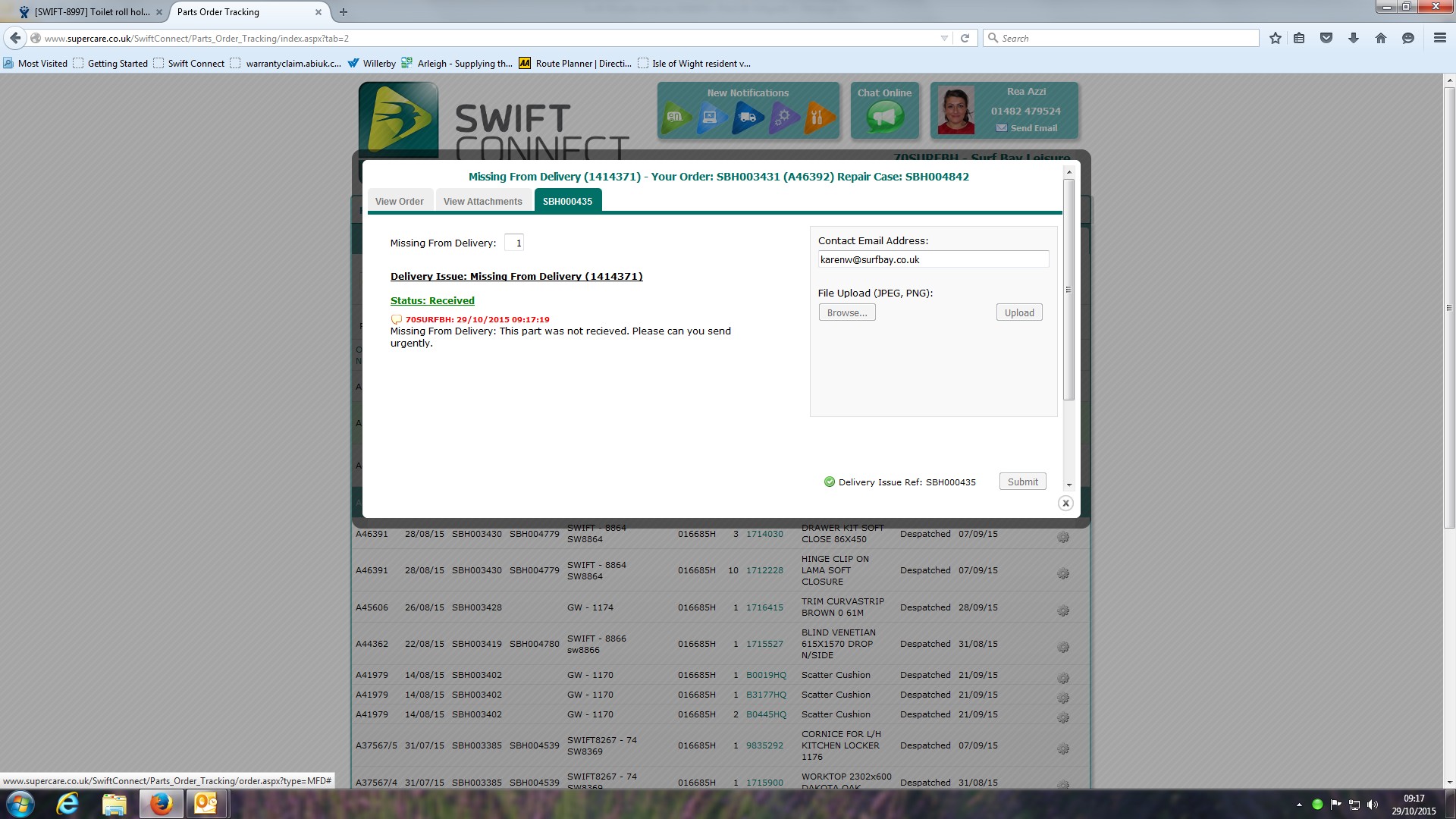This screenshot has width=1456, height=819.
Task: Expand the URL bar history dropdown
Action: tap(944, 38)
